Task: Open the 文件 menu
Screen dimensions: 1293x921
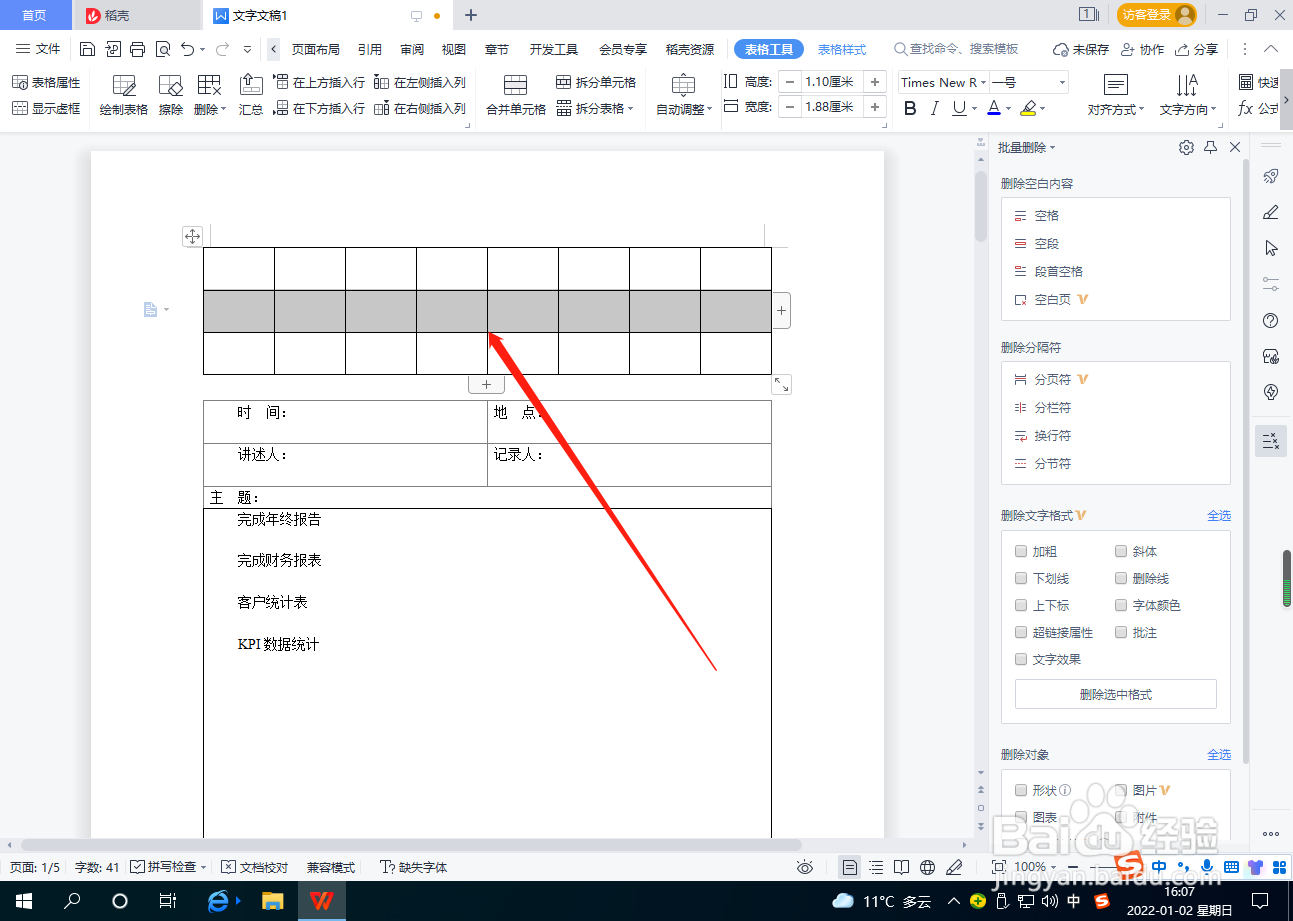Action: click(37, 48)
